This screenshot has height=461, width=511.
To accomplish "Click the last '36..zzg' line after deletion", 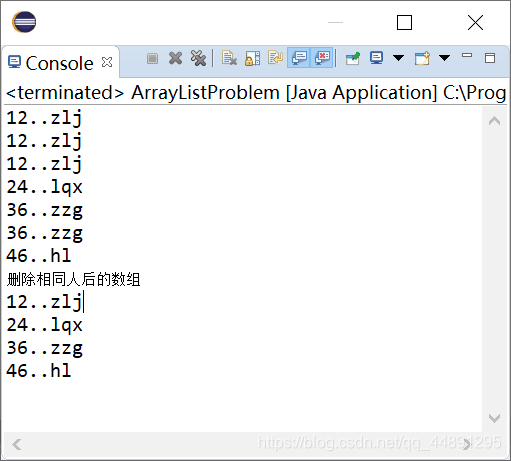I will [x=44, y=348].
